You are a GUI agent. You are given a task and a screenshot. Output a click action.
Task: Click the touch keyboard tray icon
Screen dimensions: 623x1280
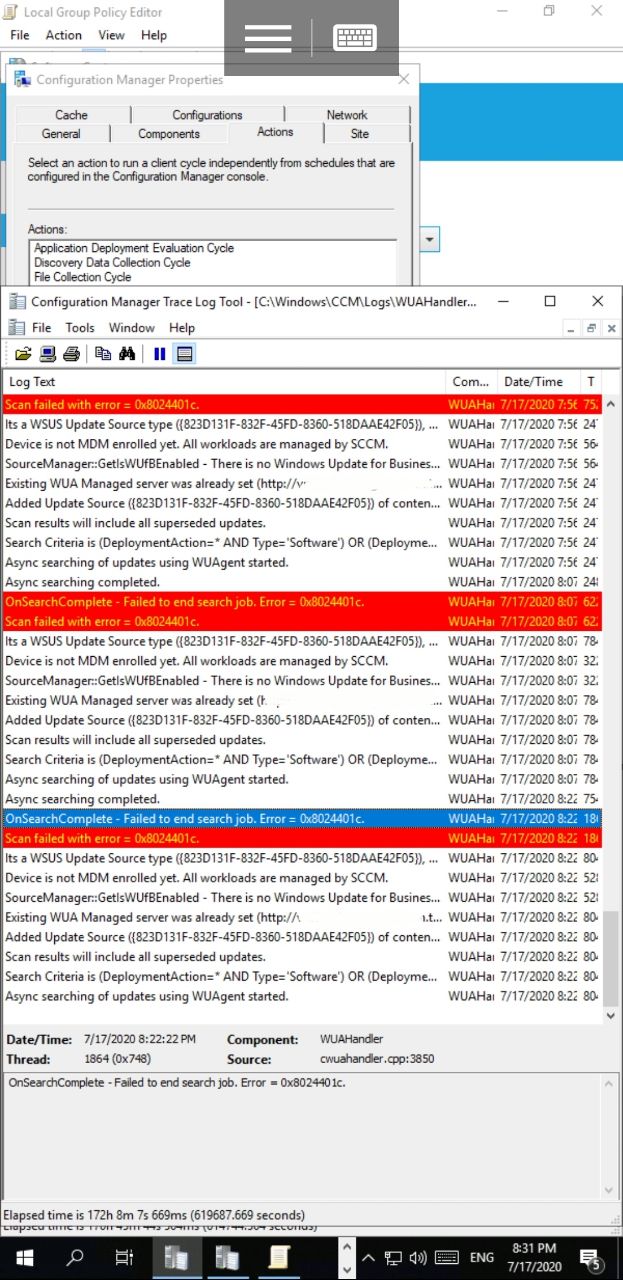click(x=446, y=1258)
